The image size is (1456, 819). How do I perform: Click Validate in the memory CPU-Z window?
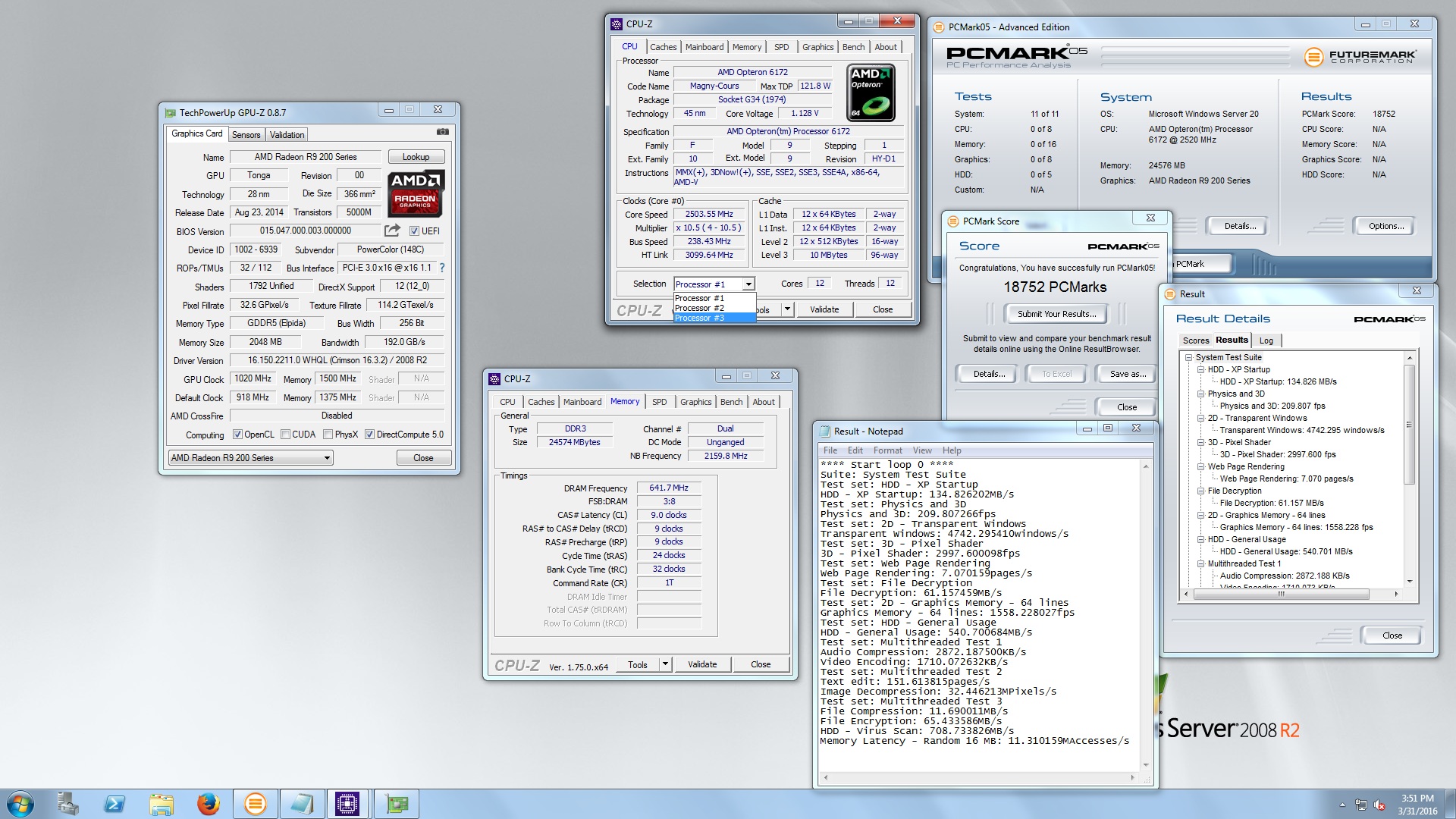702,664
